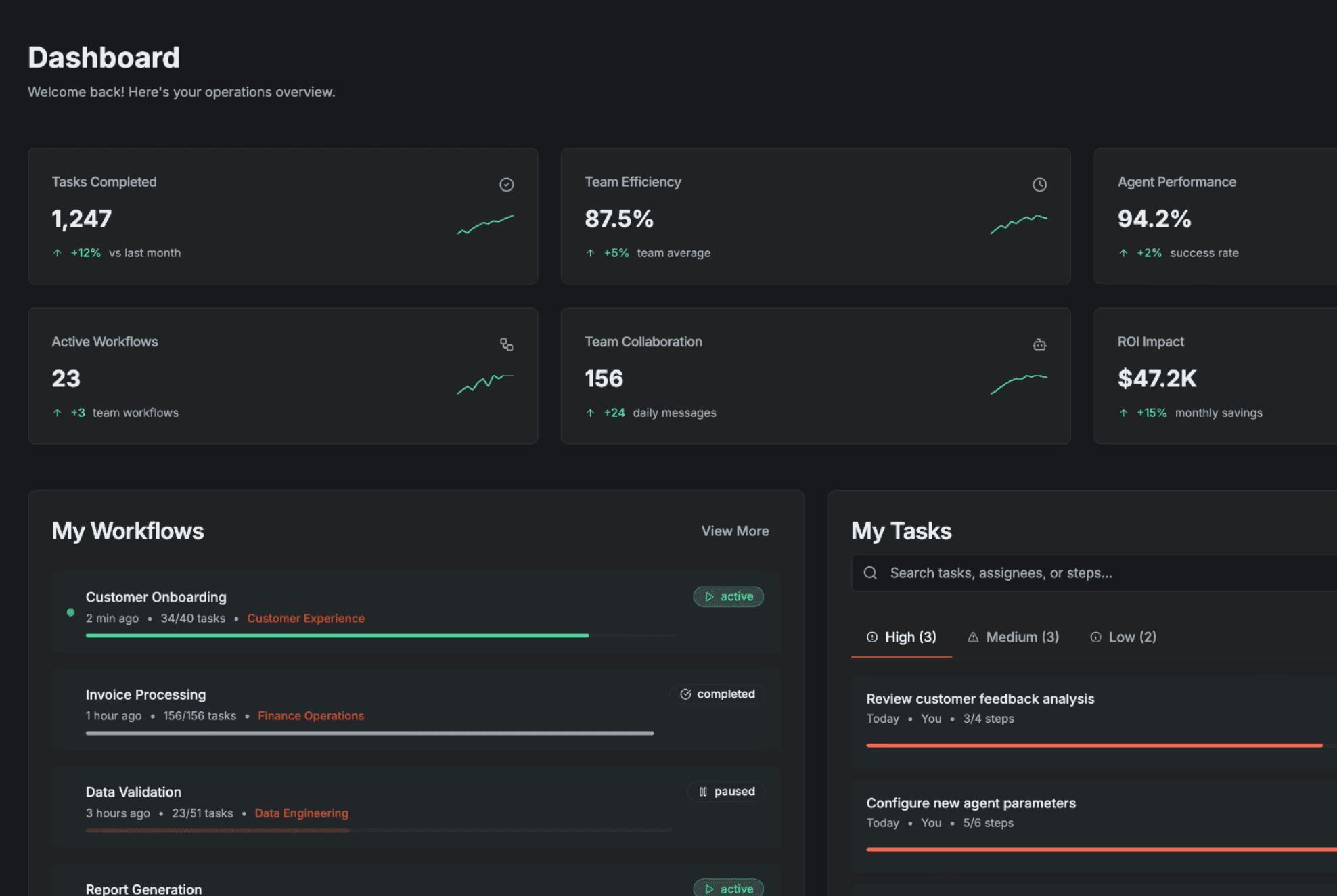Click the Team Collaboration trend sparkline
This screenshot has height=896, width=1337.
point(1018,383)
